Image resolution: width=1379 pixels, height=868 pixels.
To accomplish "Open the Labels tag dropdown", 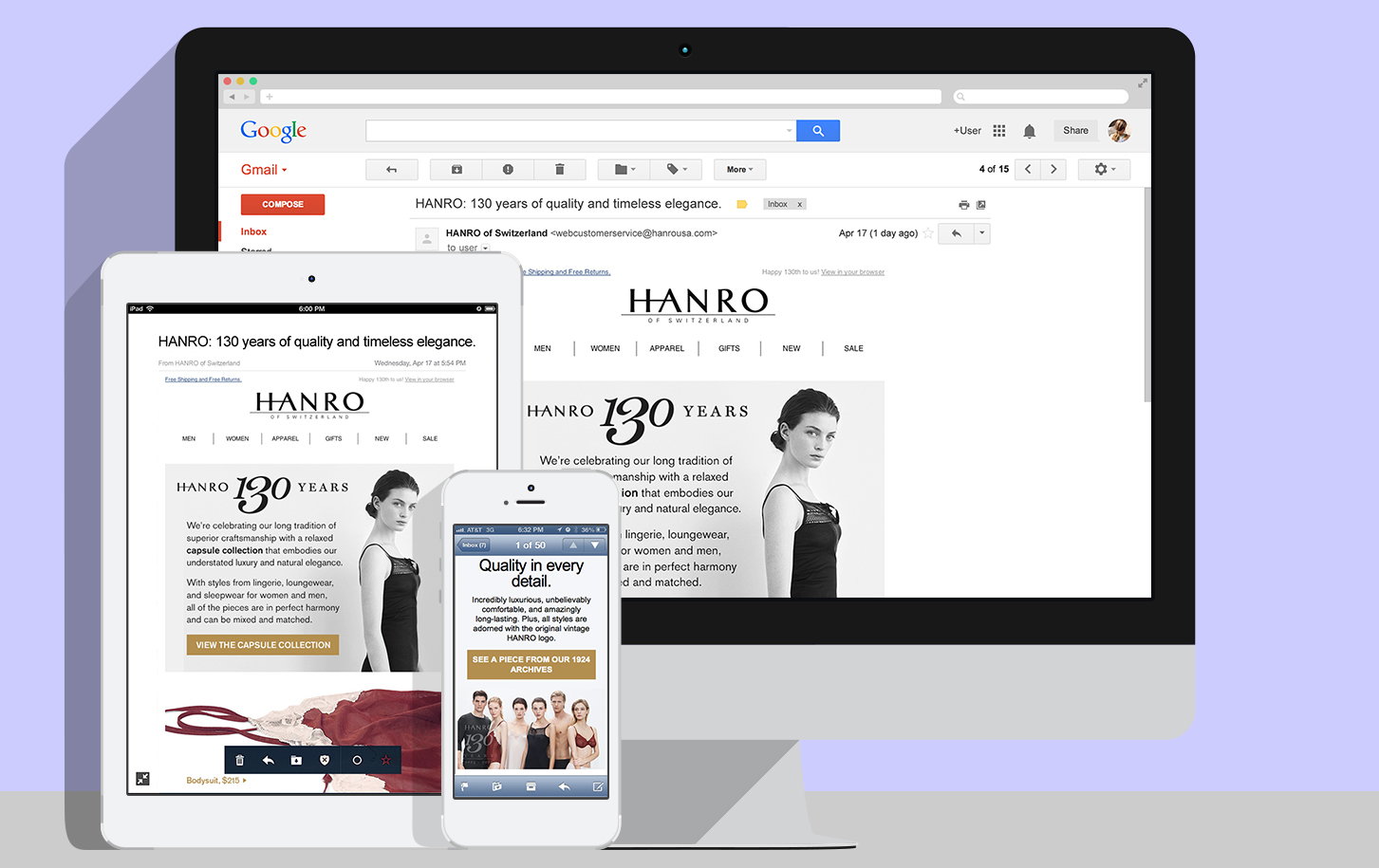I will [676, 170].
